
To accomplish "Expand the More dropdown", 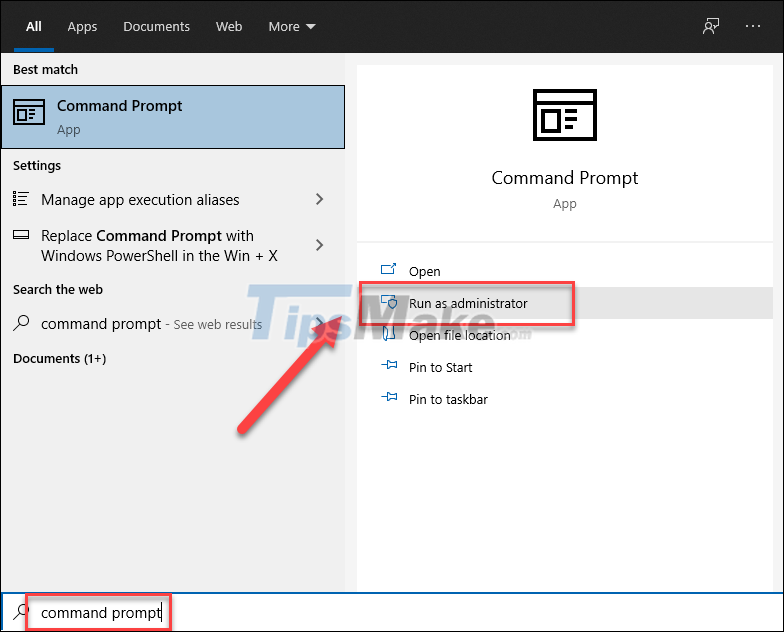I will click(292, 26).
